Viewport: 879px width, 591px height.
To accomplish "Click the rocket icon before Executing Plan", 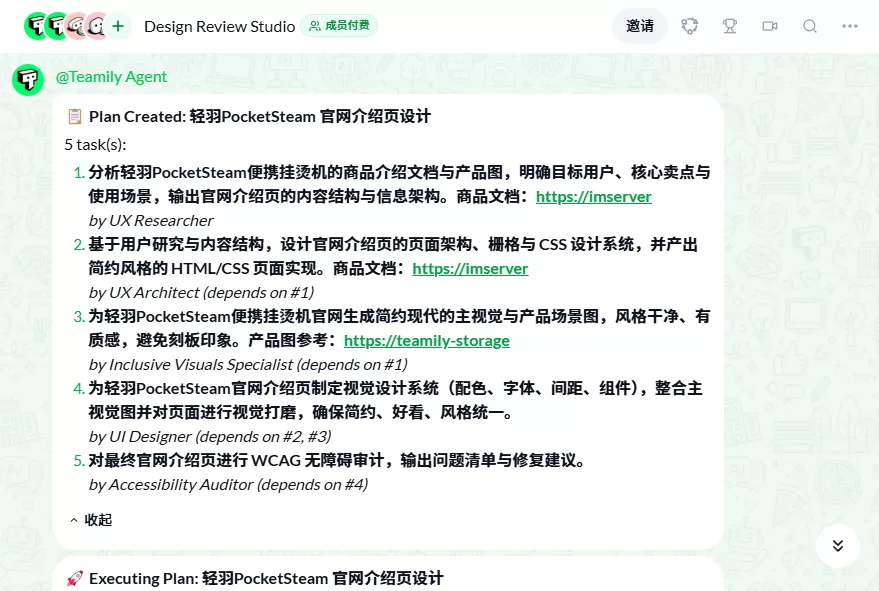I will point(75,578).
